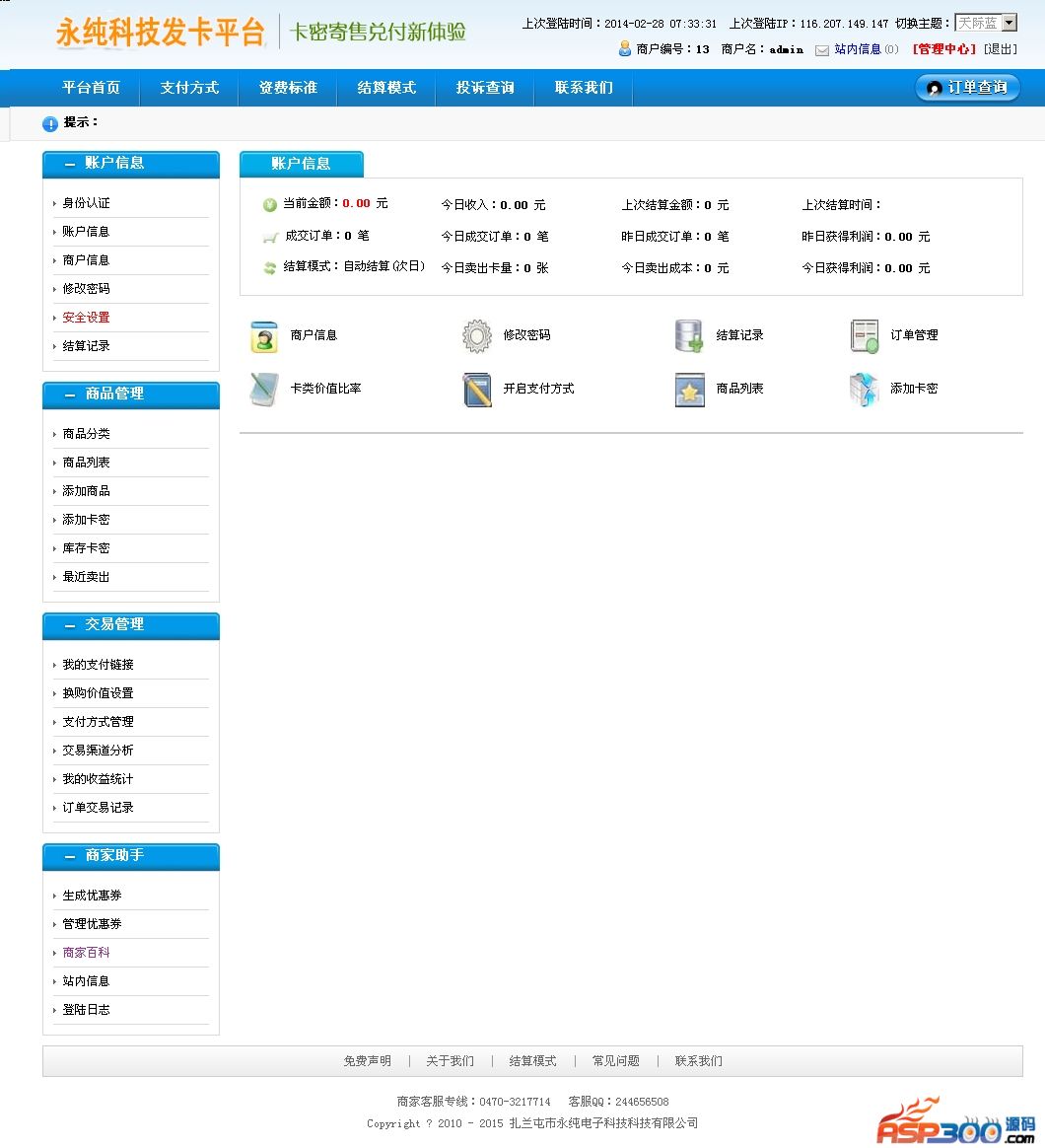Open 商品列表 in the sidebar
Screen dimensions: 1045x1148
[x=87, y=462]
